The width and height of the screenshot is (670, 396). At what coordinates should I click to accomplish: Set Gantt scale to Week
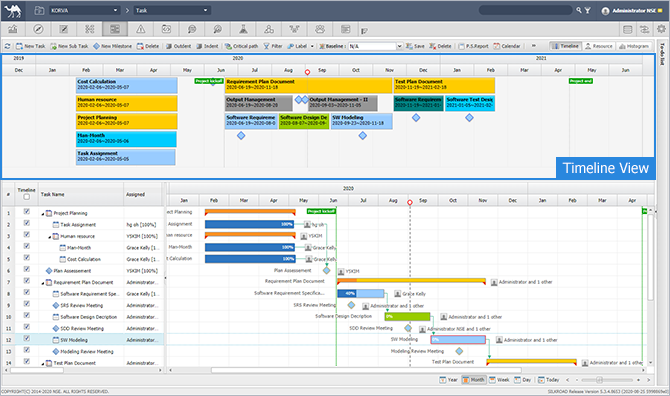[x=499, y=380]
